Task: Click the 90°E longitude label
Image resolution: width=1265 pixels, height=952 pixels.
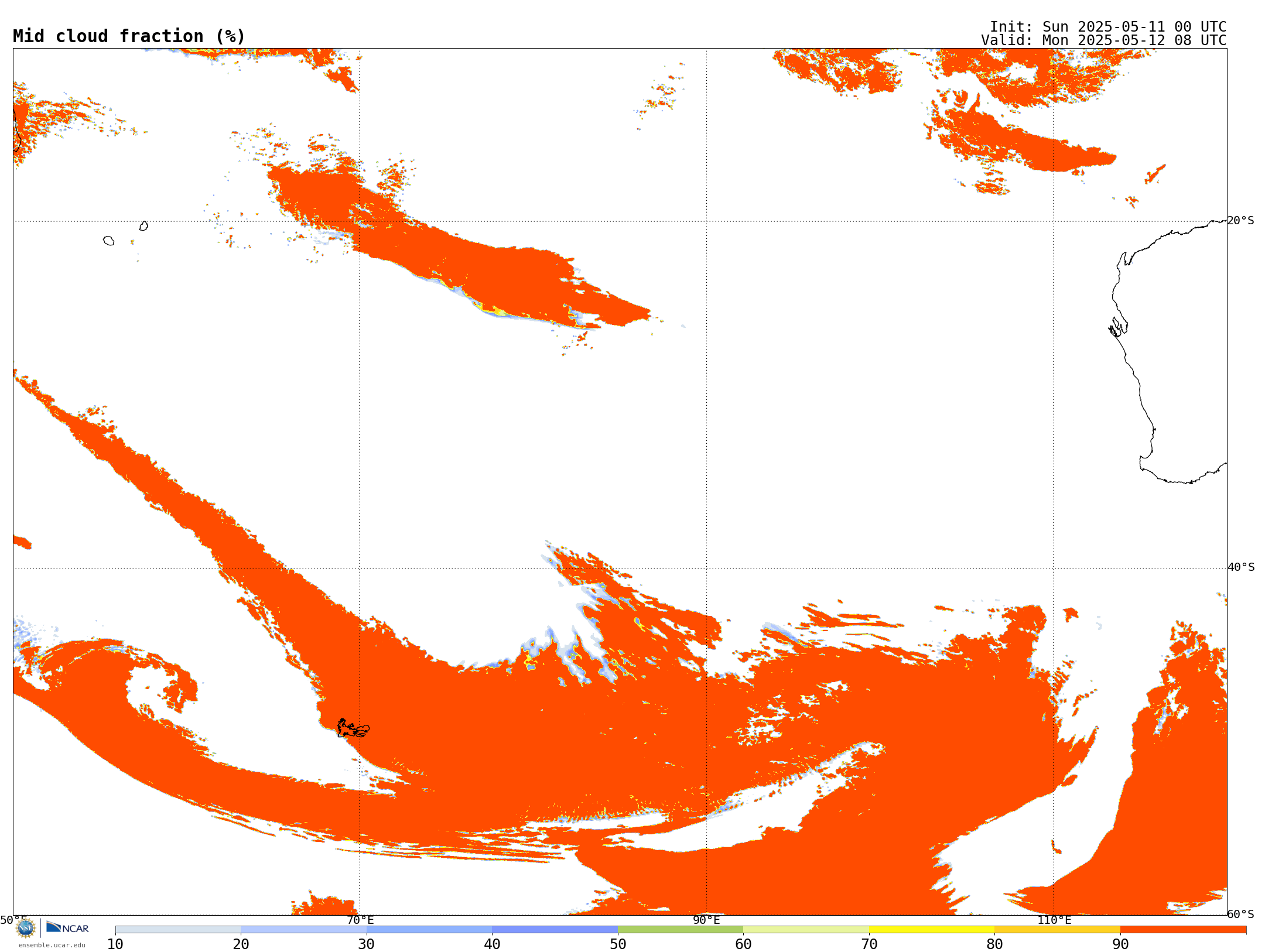Action: tap(706, 920)
